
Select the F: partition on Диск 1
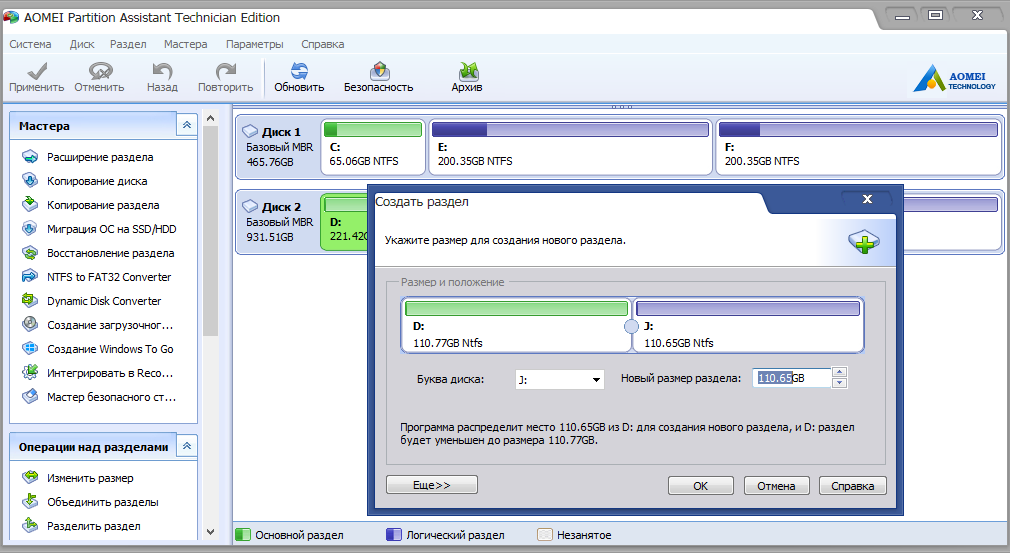click(859, 147)
